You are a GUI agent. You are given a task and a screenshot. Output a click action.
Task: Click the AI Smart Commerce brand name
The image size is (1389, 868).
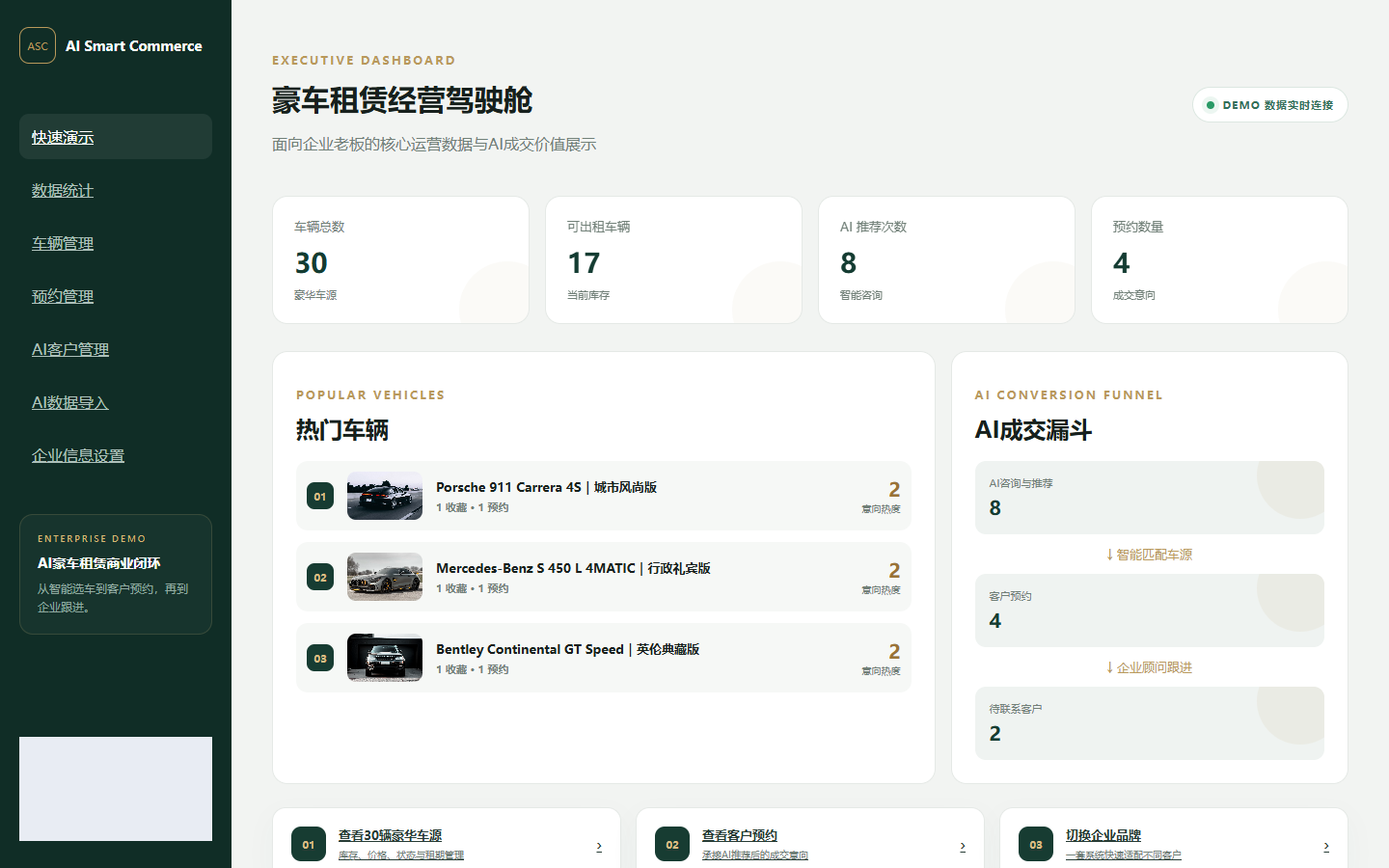point(134,45)
